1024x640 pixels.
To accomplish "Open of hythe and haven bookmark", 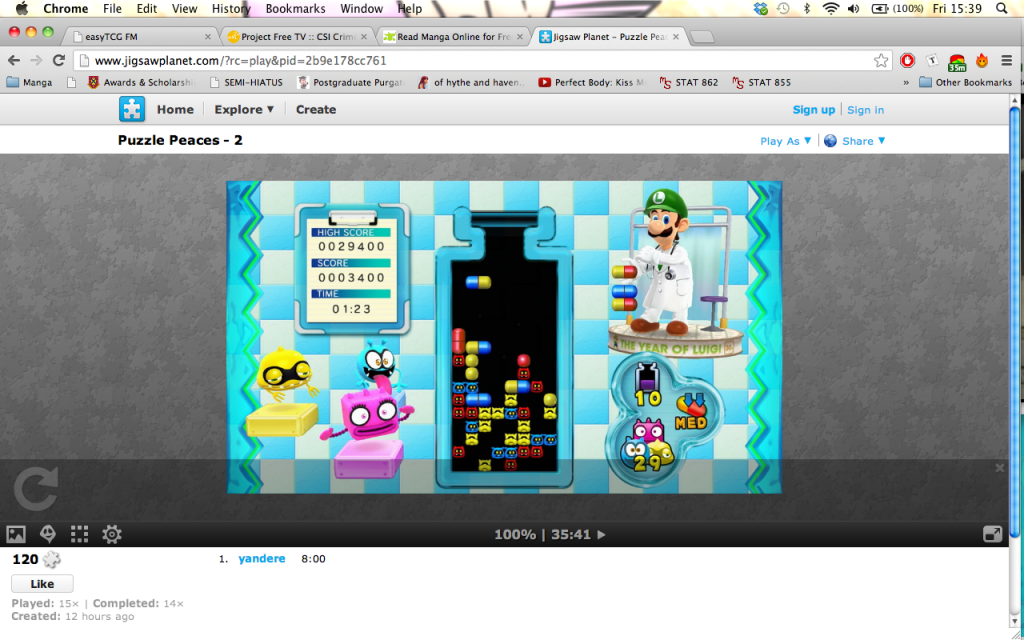I will click(472, 82).
